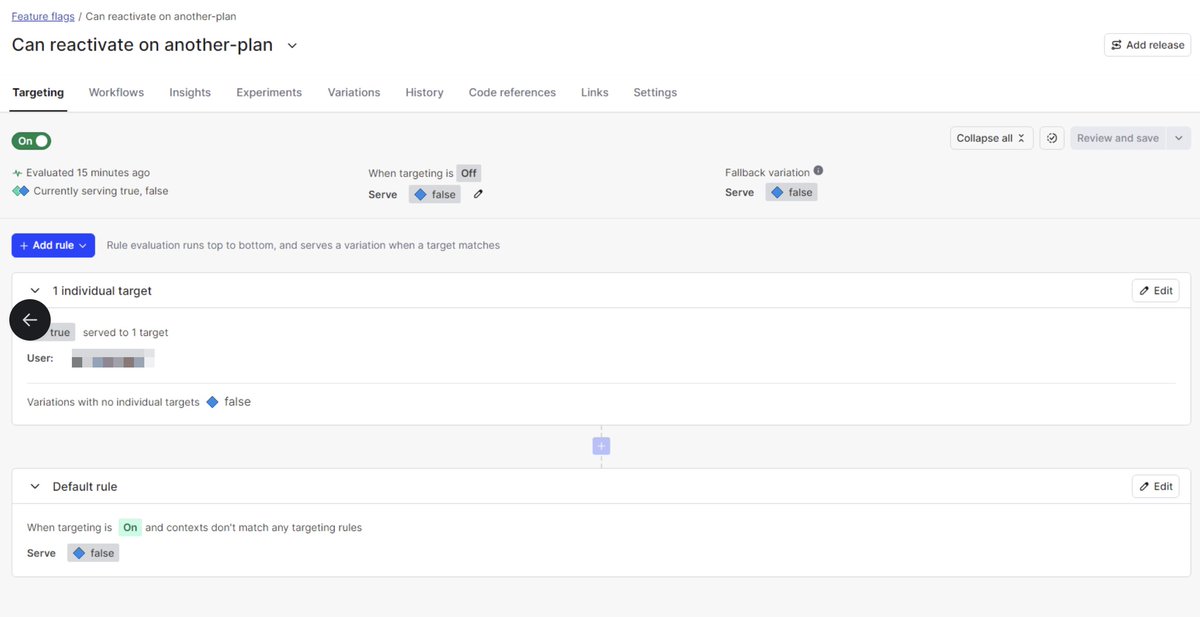
Task: Go to the Experiments tab
Action: pyautogui.click(x=269, y=92)
